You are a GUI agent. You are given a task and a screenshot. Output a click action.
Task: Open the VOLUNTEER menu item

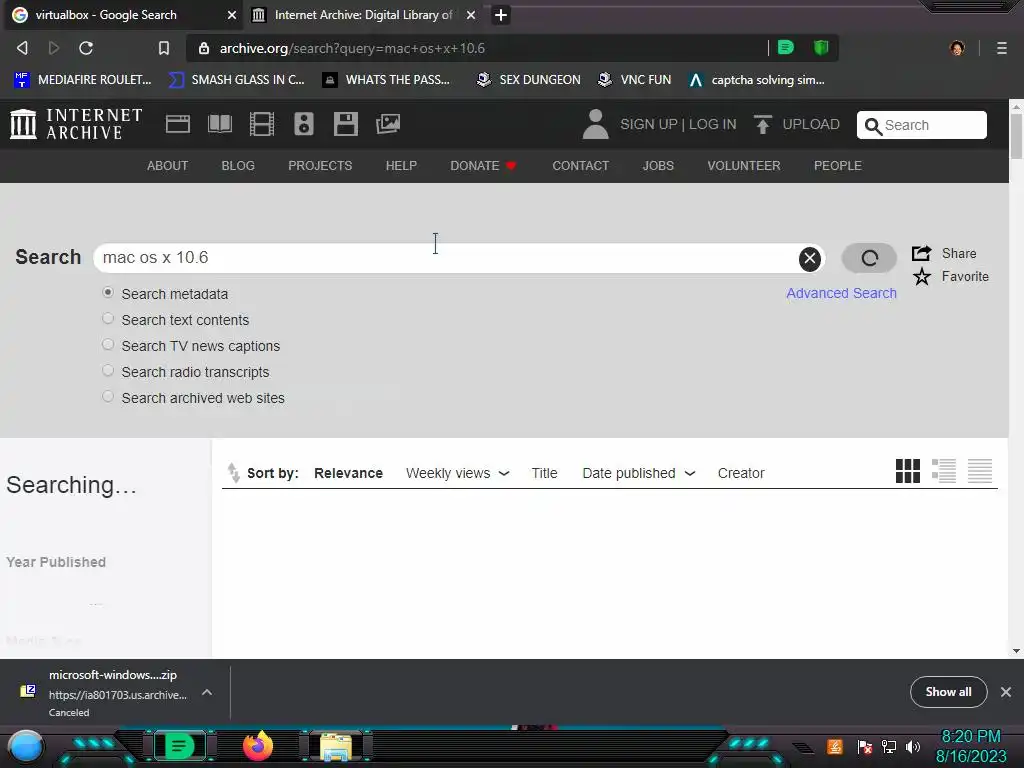click(744, 166)
